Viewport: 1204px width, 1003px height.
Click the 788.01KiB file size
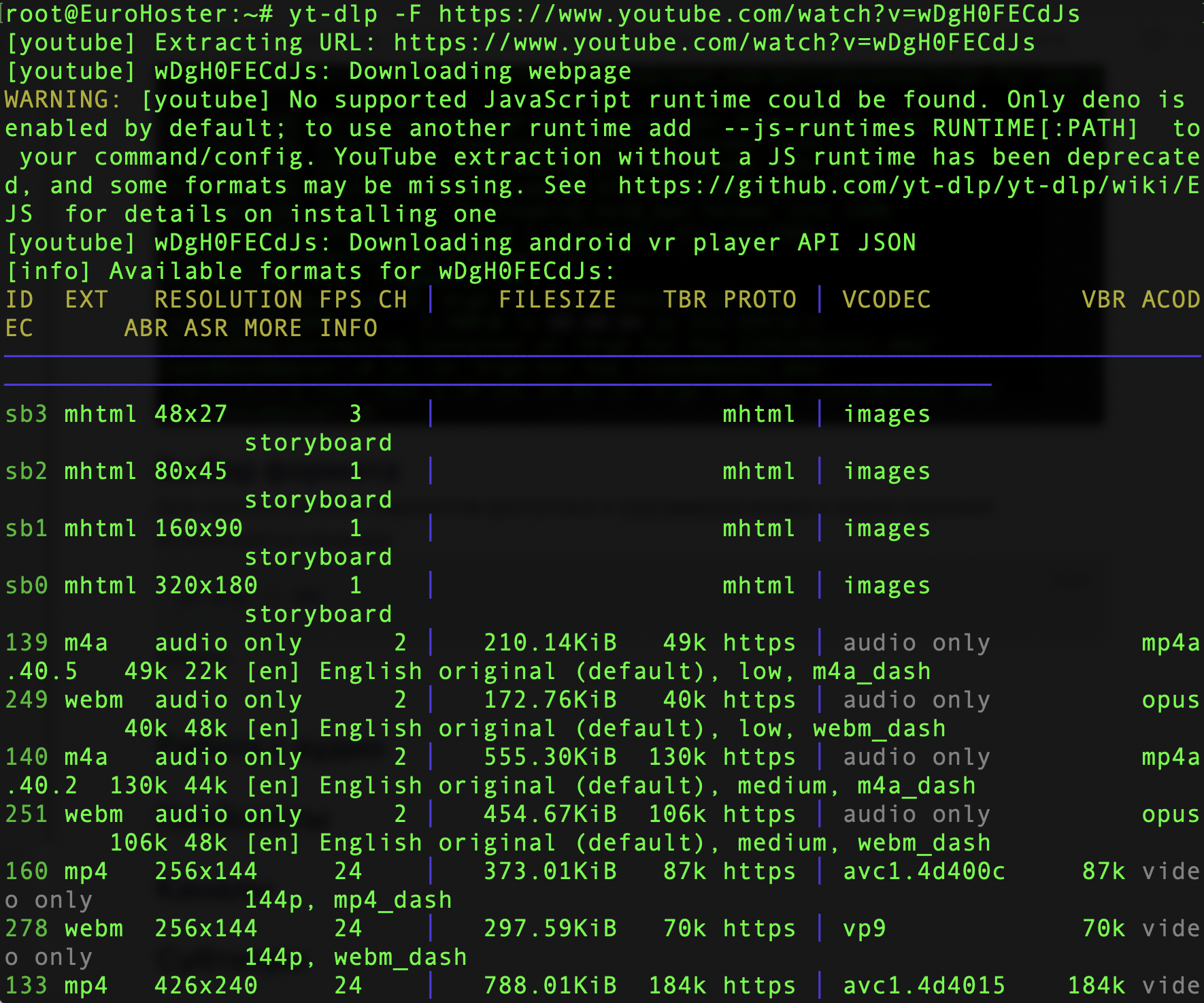point(550,985)
